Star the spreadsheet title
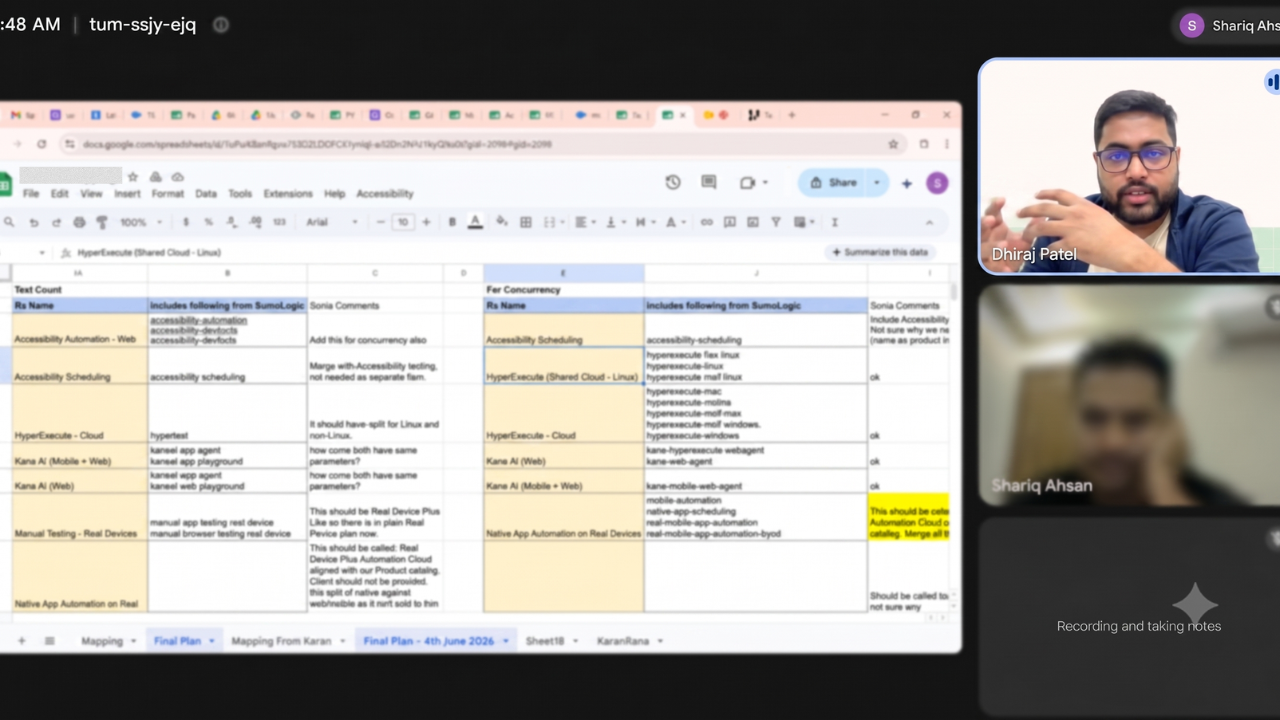This screenshot has height=720, width=1280. coord(132,177)
